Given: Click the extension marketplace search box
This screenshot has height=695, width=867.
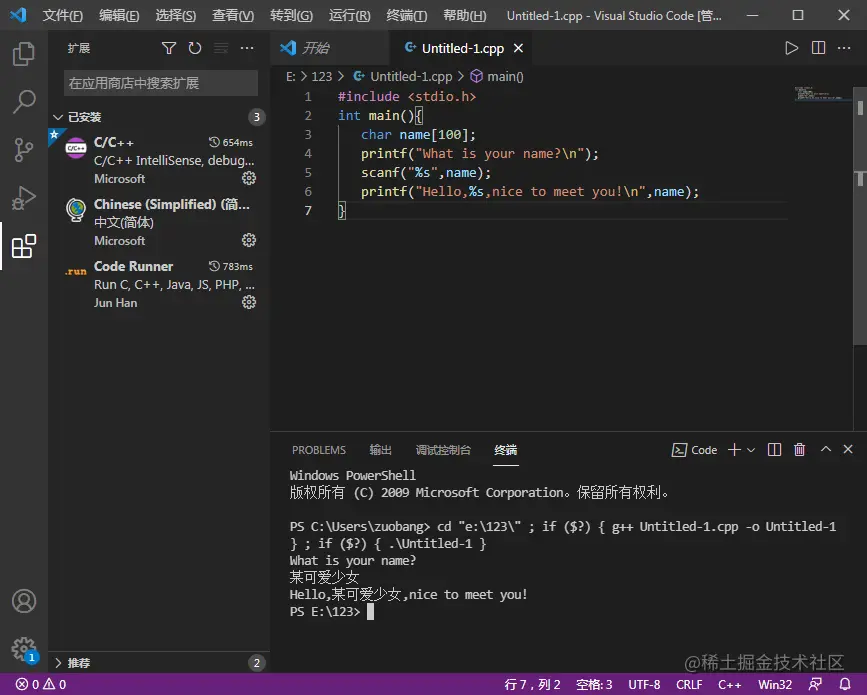Looking at the screenshot, I should coord(160,83).
